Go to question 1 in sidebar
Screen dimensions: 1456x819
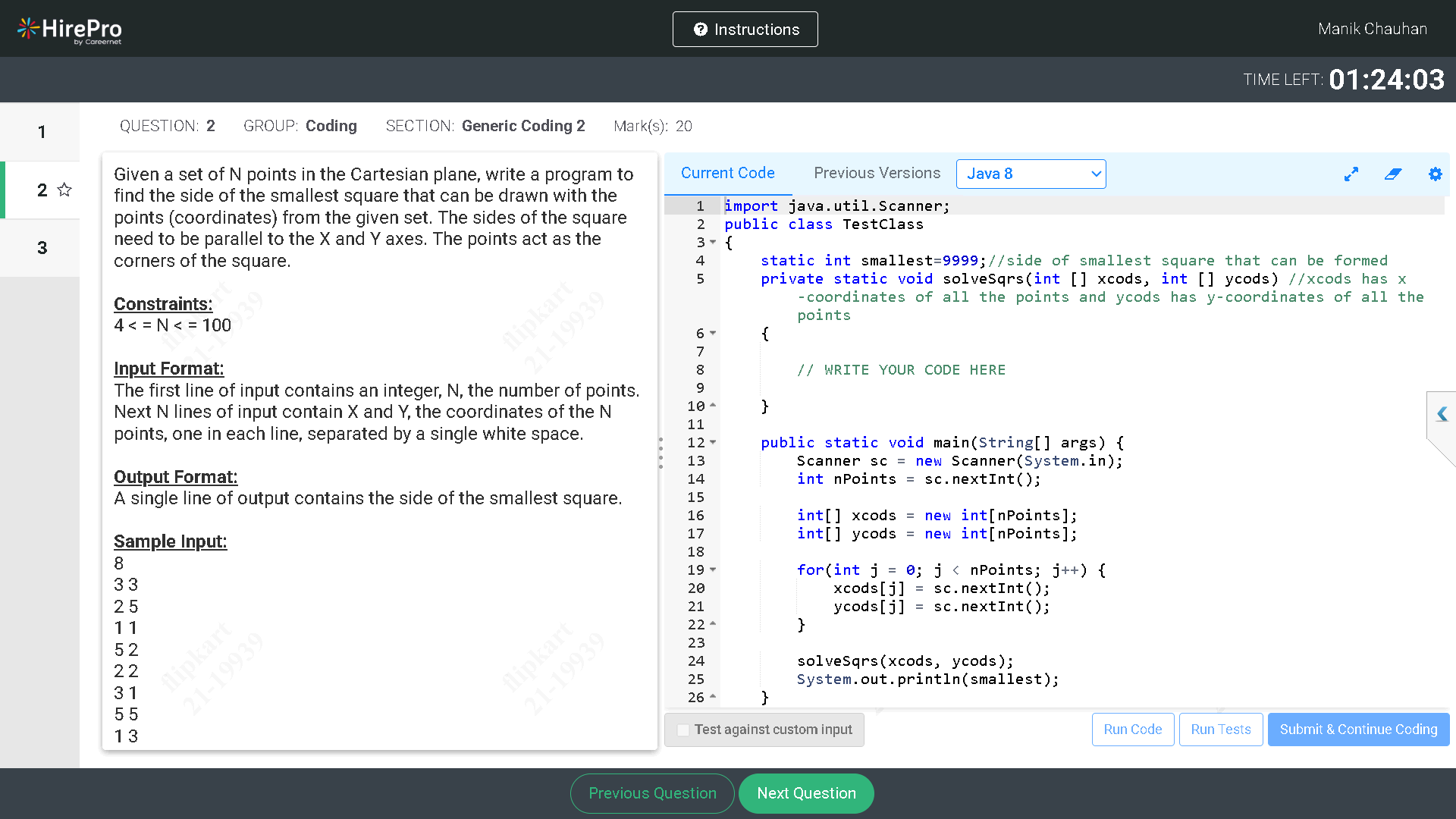click(41, 132)
